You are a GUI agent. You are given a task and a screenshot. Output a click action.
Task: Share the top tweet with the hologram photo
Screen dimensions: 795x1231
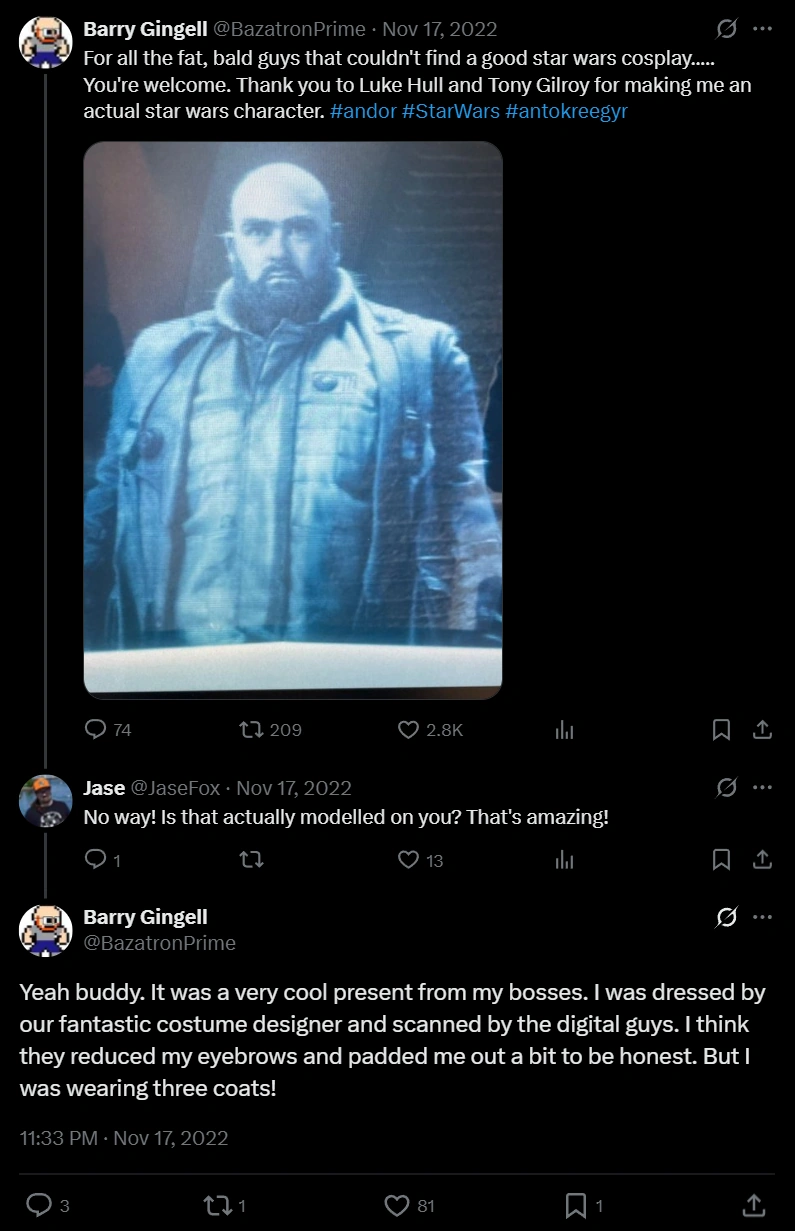click(x=762, y=730)
